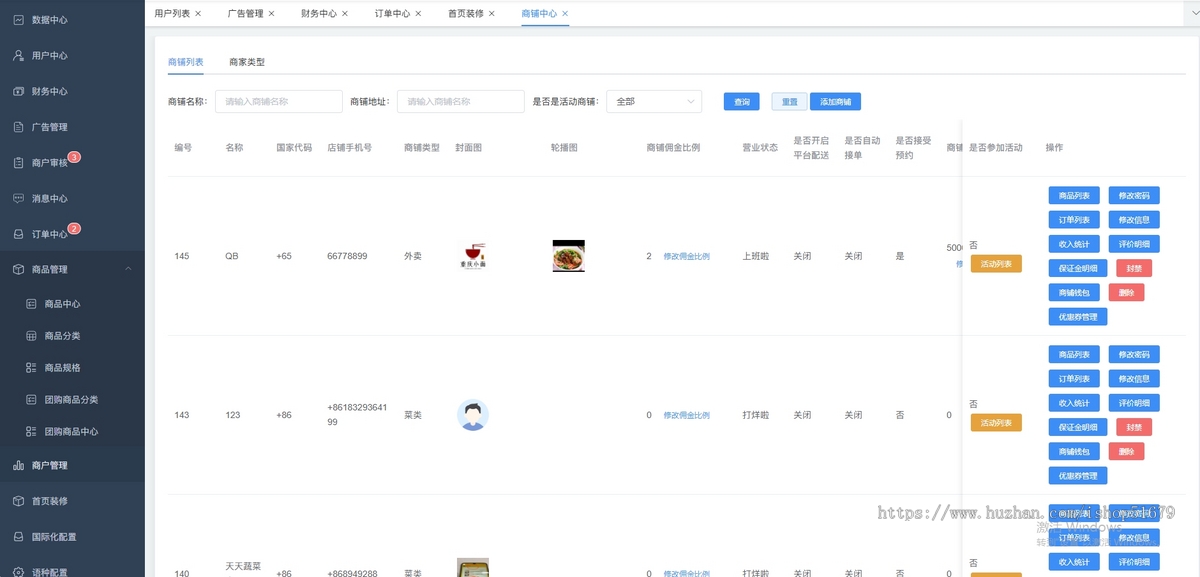Viewport: 1200px width, 577px height.
Task: Focus the 商铺地址 input field
Action: click(461, 102)
